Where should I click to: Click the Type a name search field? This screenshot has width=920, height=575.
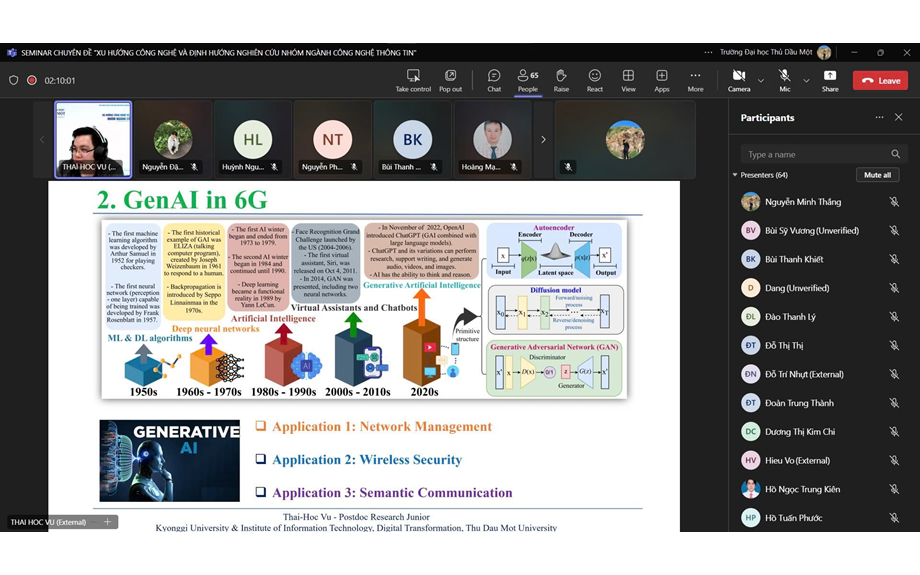823,154
